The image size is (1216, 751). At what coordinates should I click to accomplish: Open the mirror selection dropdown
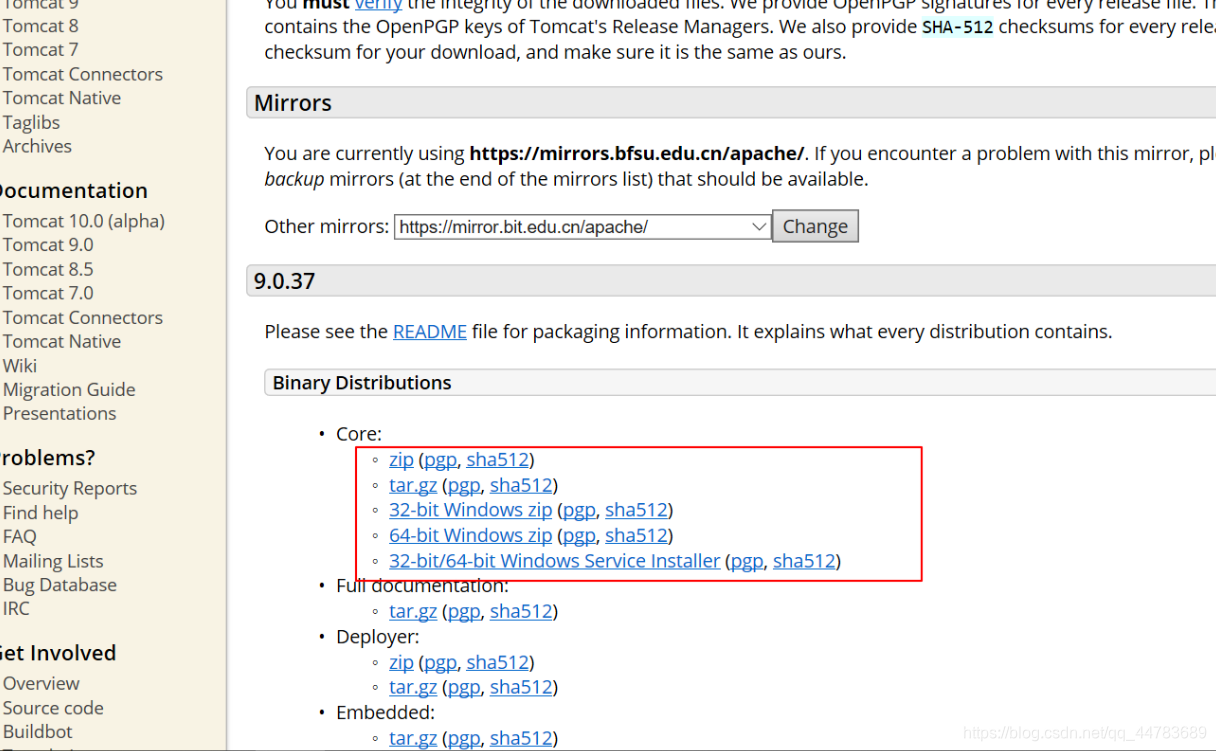click(582, 227)
